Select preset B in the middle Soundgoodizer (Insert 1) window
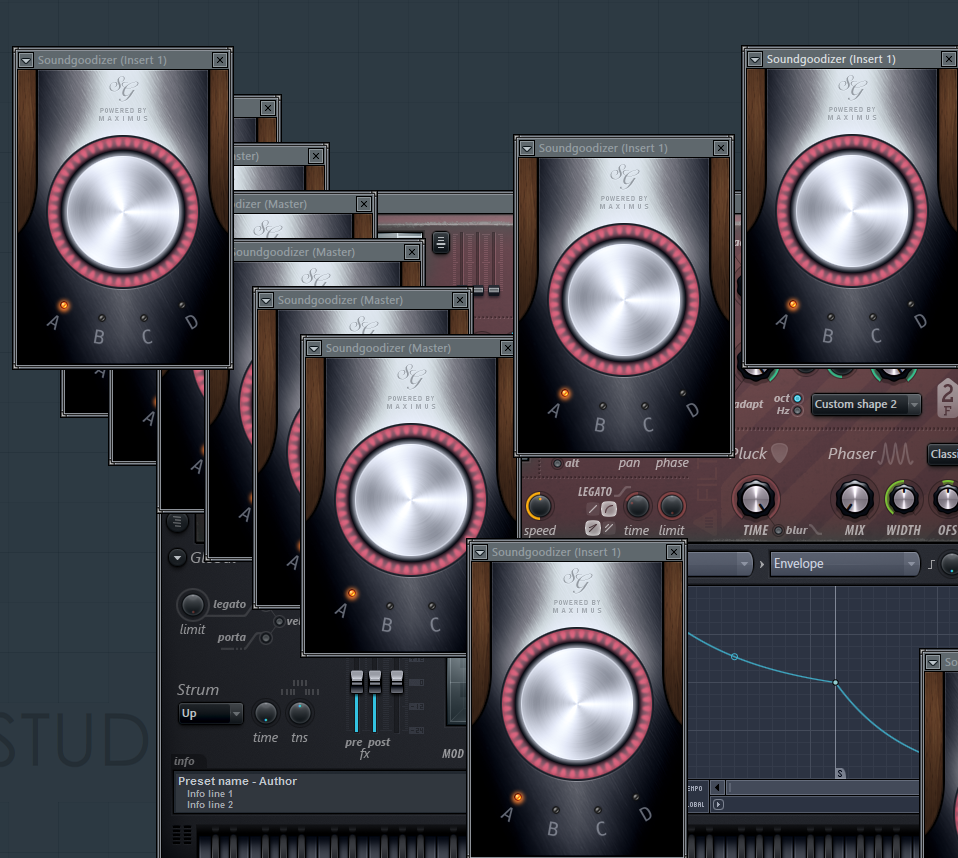The width and height of the screenshot is (958, 858). [603, 406]
